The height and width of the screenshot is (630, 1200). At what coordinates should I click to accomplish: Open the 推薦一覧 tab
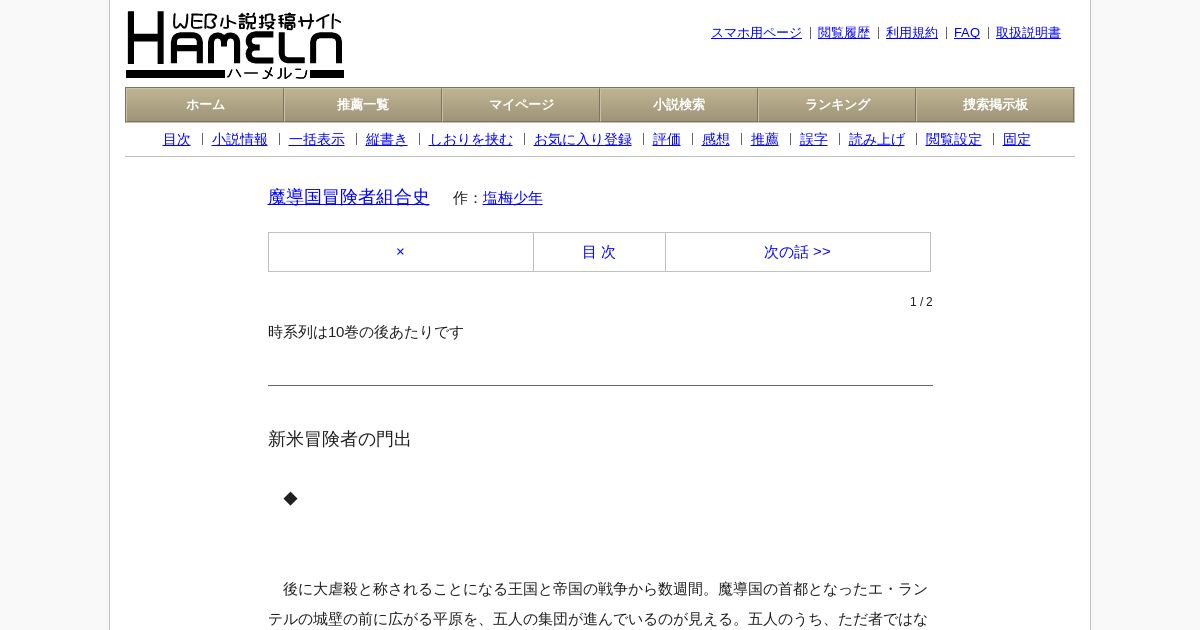pyautogui.click(x=363, y=105)
